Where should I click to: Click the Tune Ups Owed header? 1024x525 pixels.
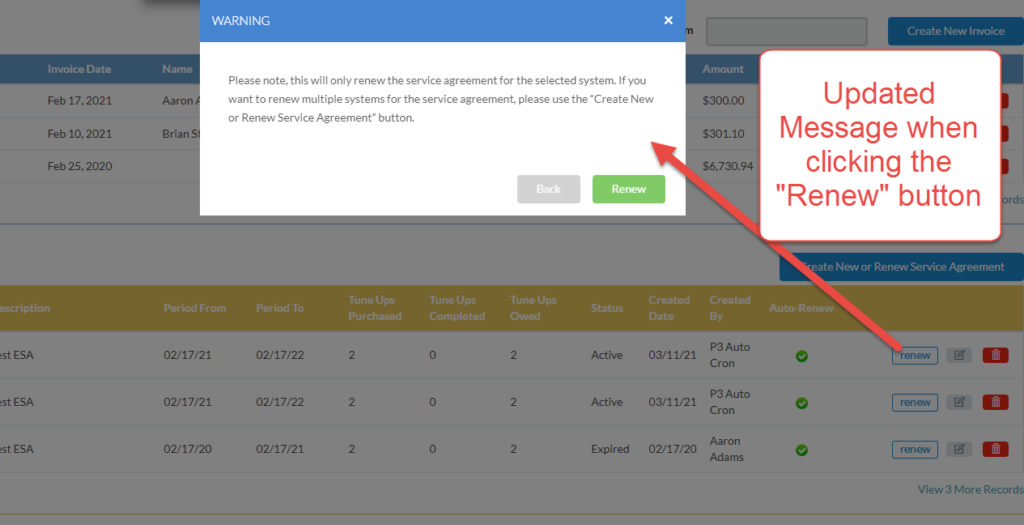[x=533, y=308]
